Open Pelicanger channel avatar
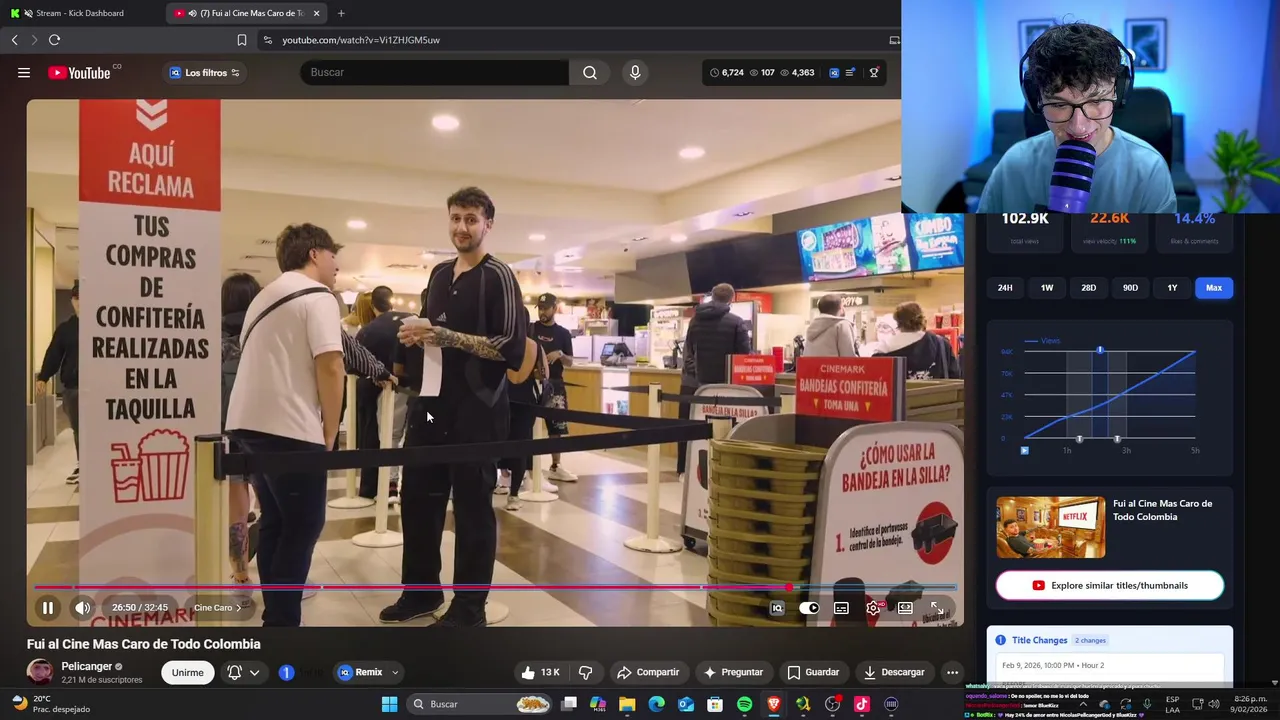The width and height of the screenshot is (1280, 720). (40, 672)
